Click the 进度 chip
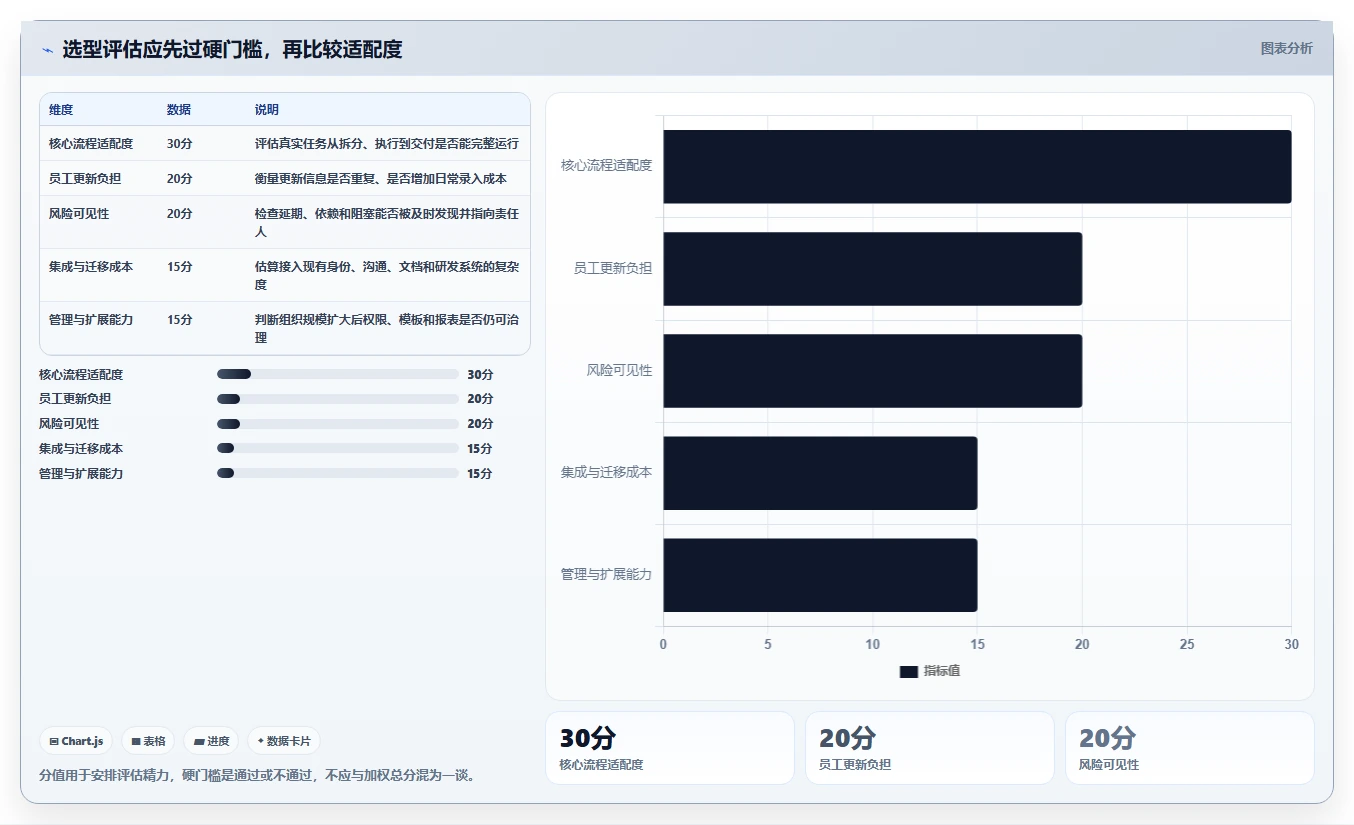 (211, 741)
